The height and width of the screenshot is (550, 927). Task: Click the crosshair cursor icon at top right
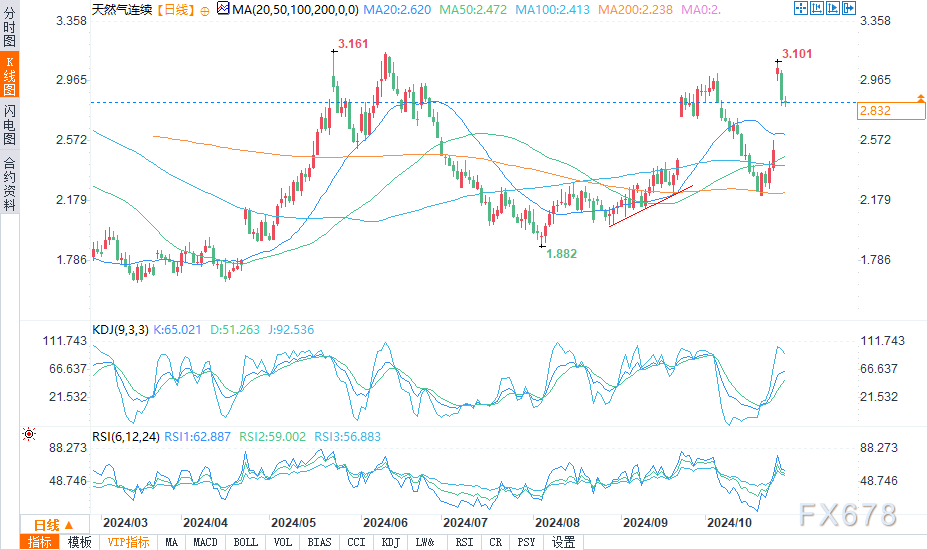point(801,8)
